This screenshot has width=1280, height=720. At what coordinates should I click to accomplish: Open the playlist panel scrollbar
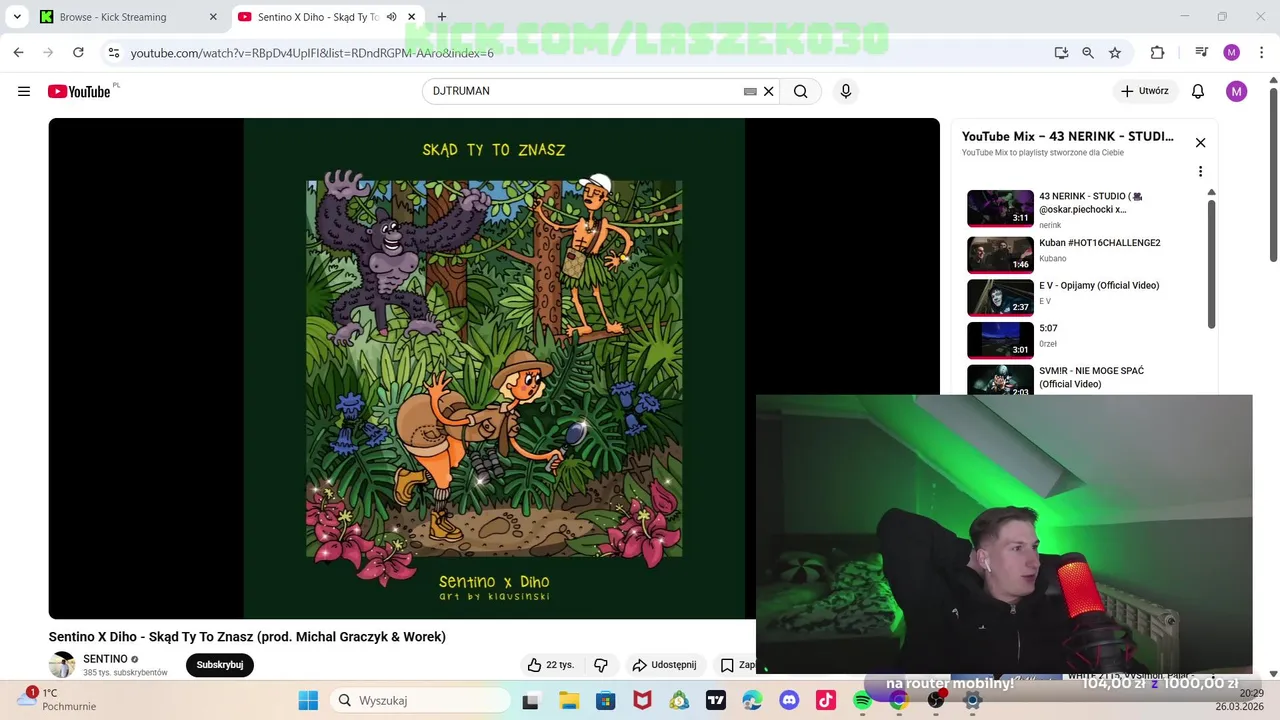(x=1211, y=262)
